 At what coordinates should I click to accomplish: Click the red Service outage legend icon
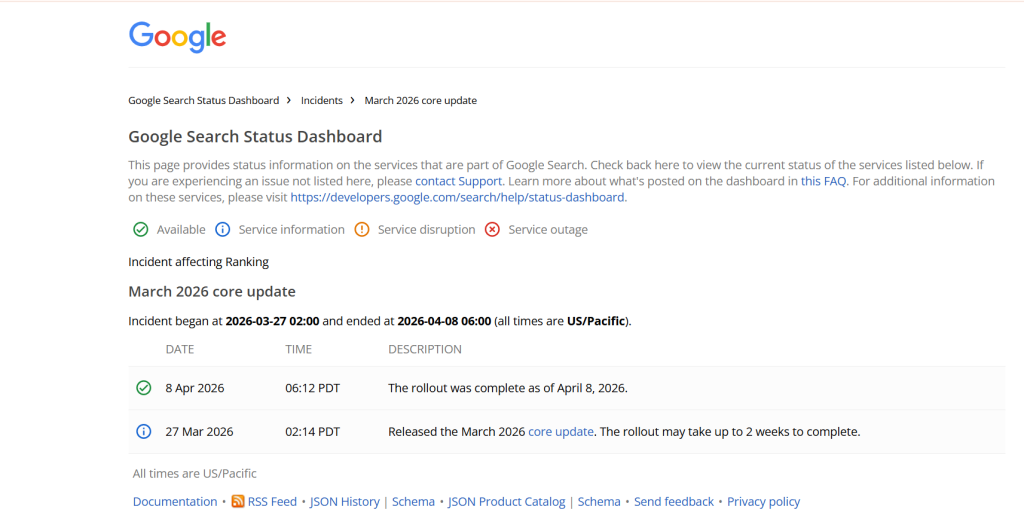492,230
